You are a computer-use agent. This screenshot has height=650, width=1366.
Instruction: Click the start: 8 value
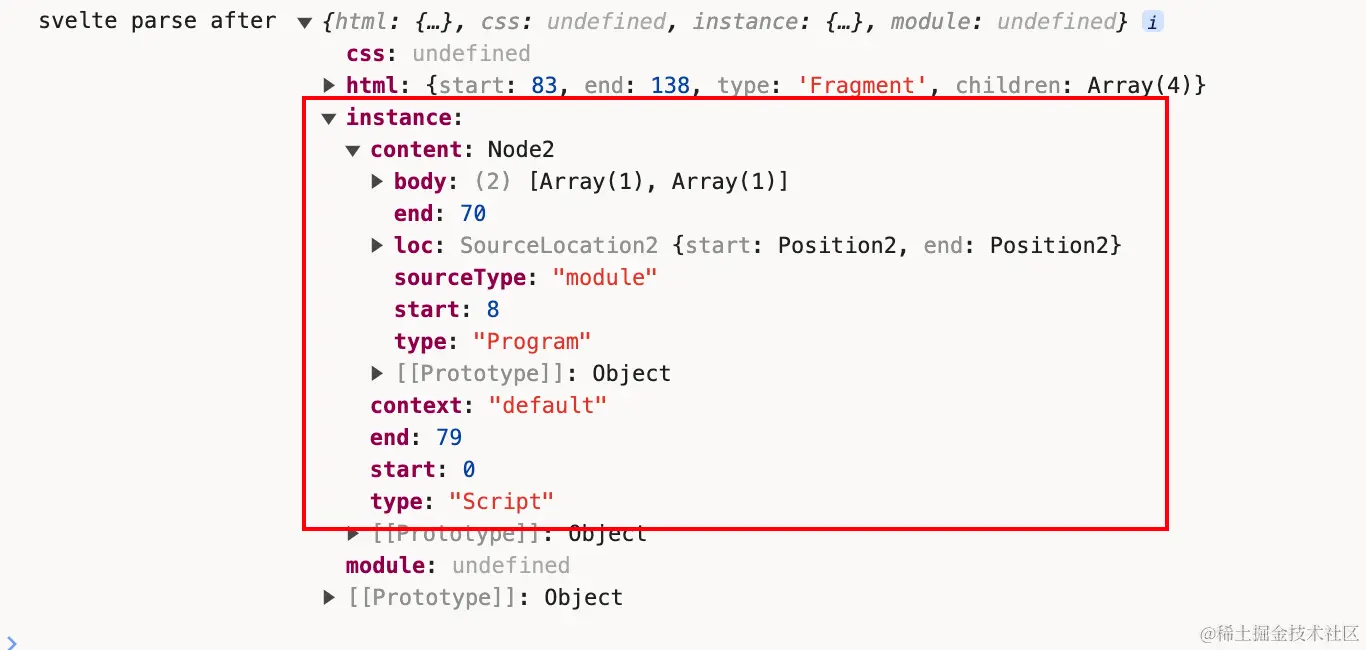tap(493, 310)
